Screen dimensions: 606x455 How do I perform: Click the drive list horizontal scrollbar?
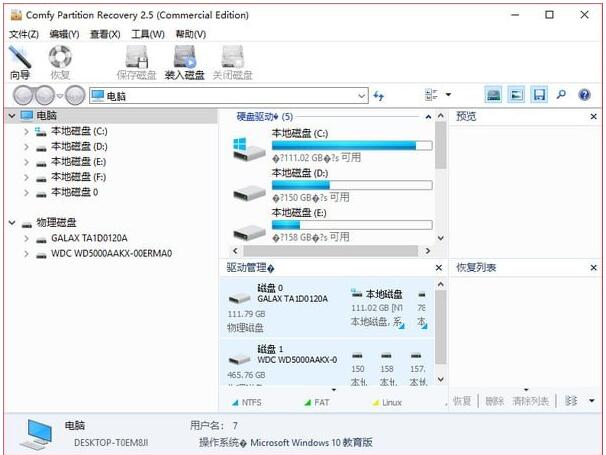click(x=331, y=251)
